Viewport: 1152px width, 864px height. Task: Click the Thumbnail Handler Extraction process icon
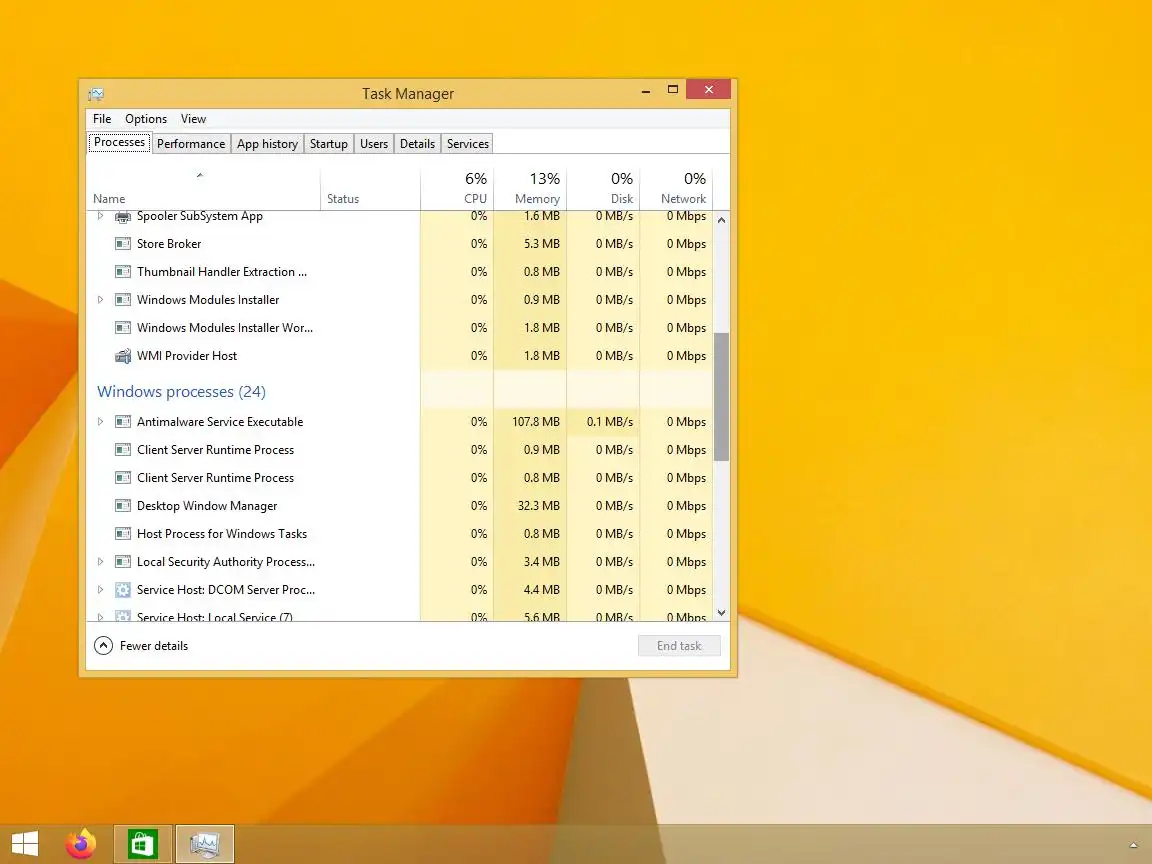[123, 272]
